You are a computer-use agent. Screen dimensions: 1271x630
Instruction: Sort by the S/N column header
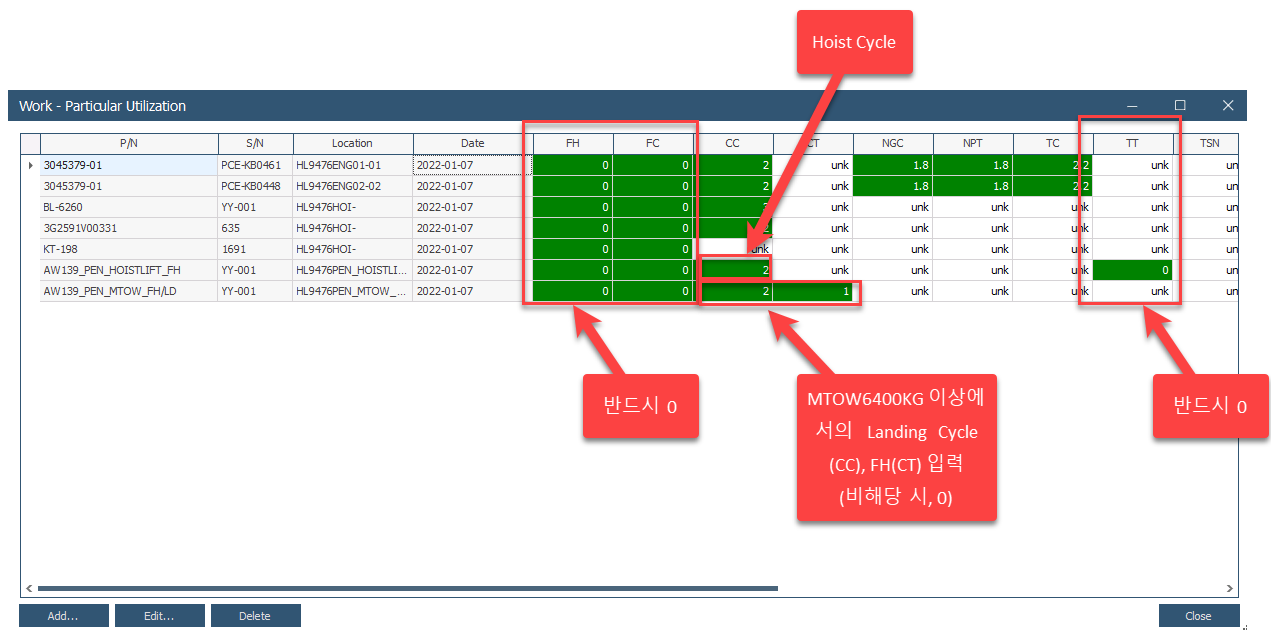pyautogui.click(x=255, y=143)
